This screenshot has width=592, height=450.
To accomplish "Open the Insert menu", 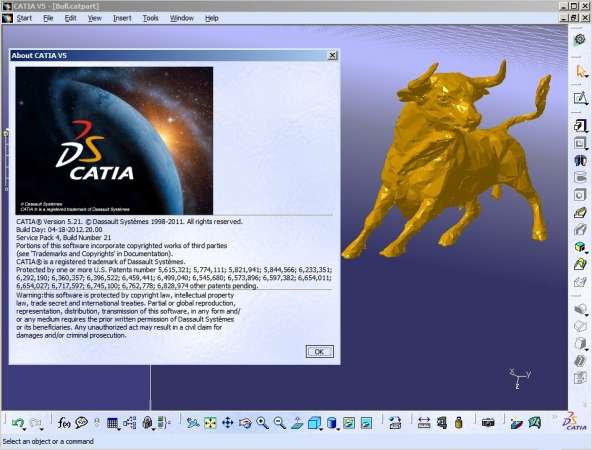I will [x=122, y=18].
